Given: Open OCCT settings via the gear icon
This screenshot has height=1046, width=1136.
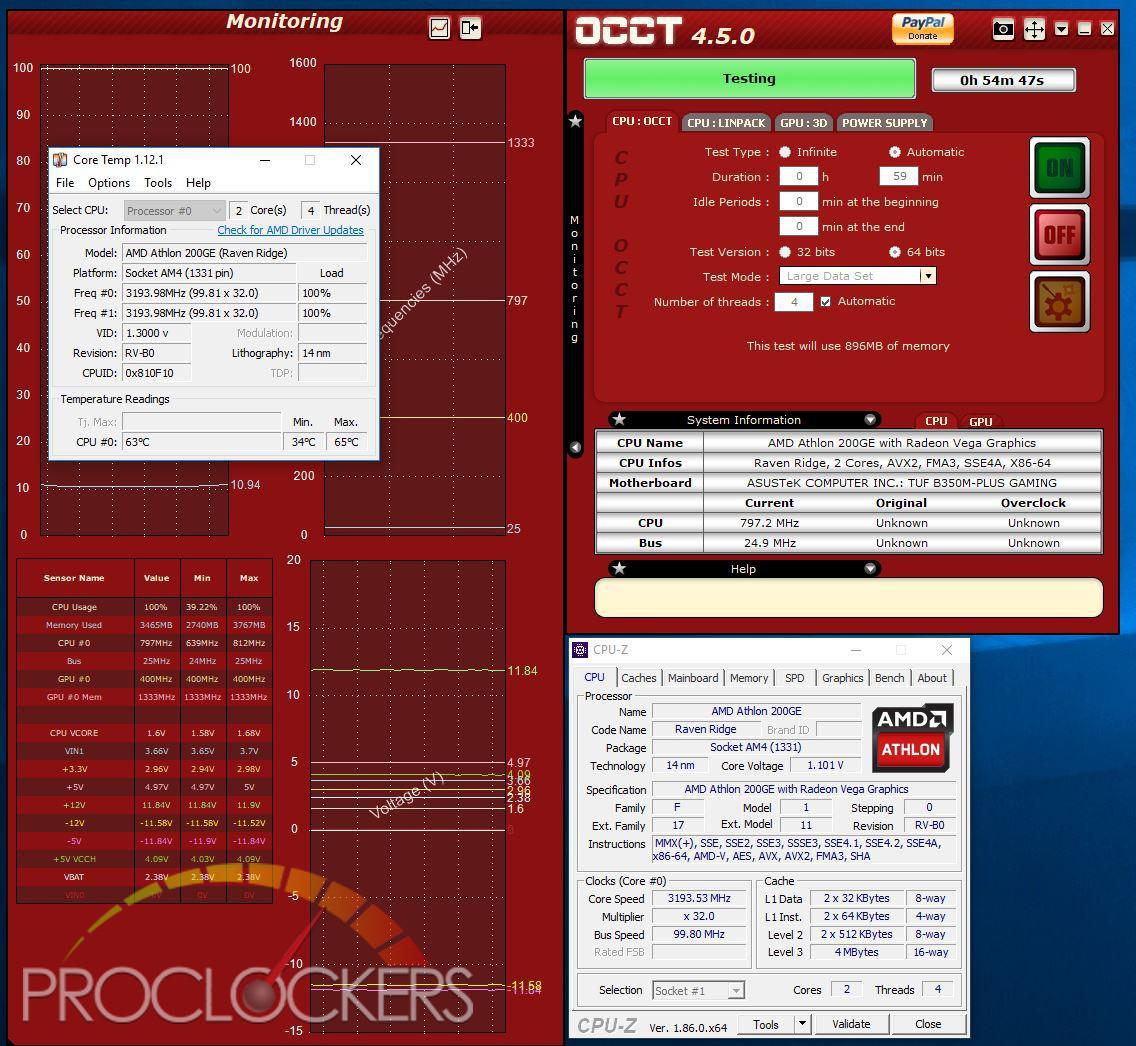Looking at the screenshot, I should coord(1059,302).
